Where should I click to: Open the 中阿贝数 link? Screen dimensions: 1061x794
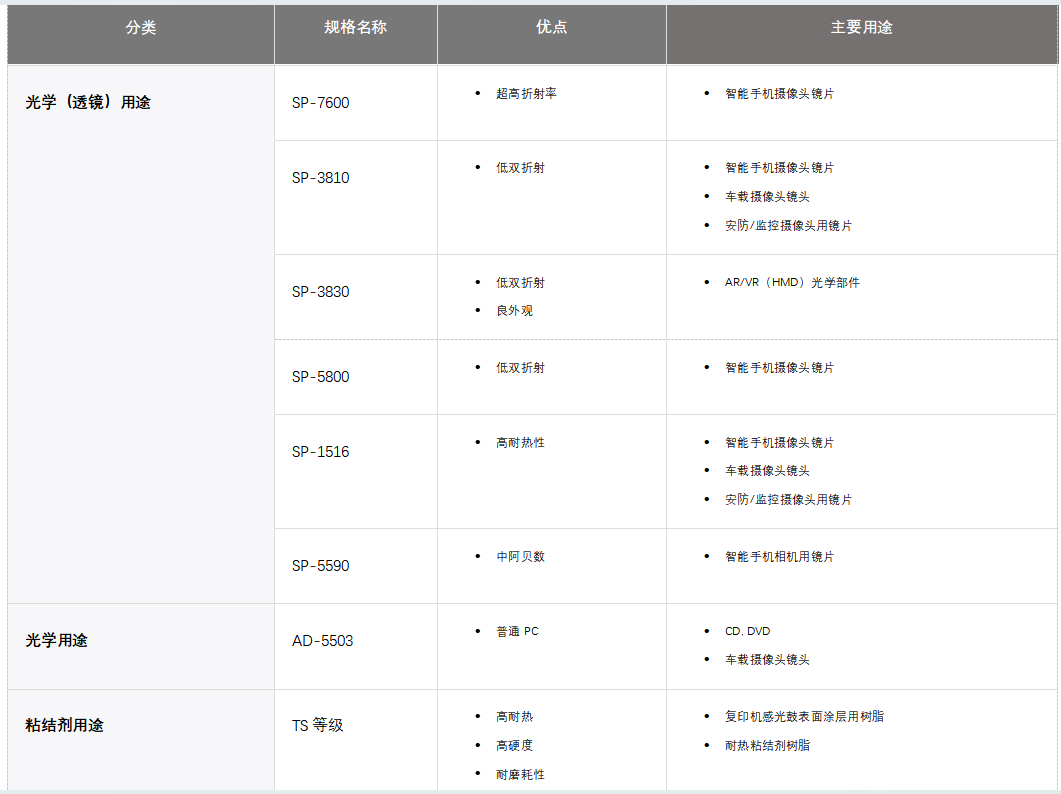520,557
